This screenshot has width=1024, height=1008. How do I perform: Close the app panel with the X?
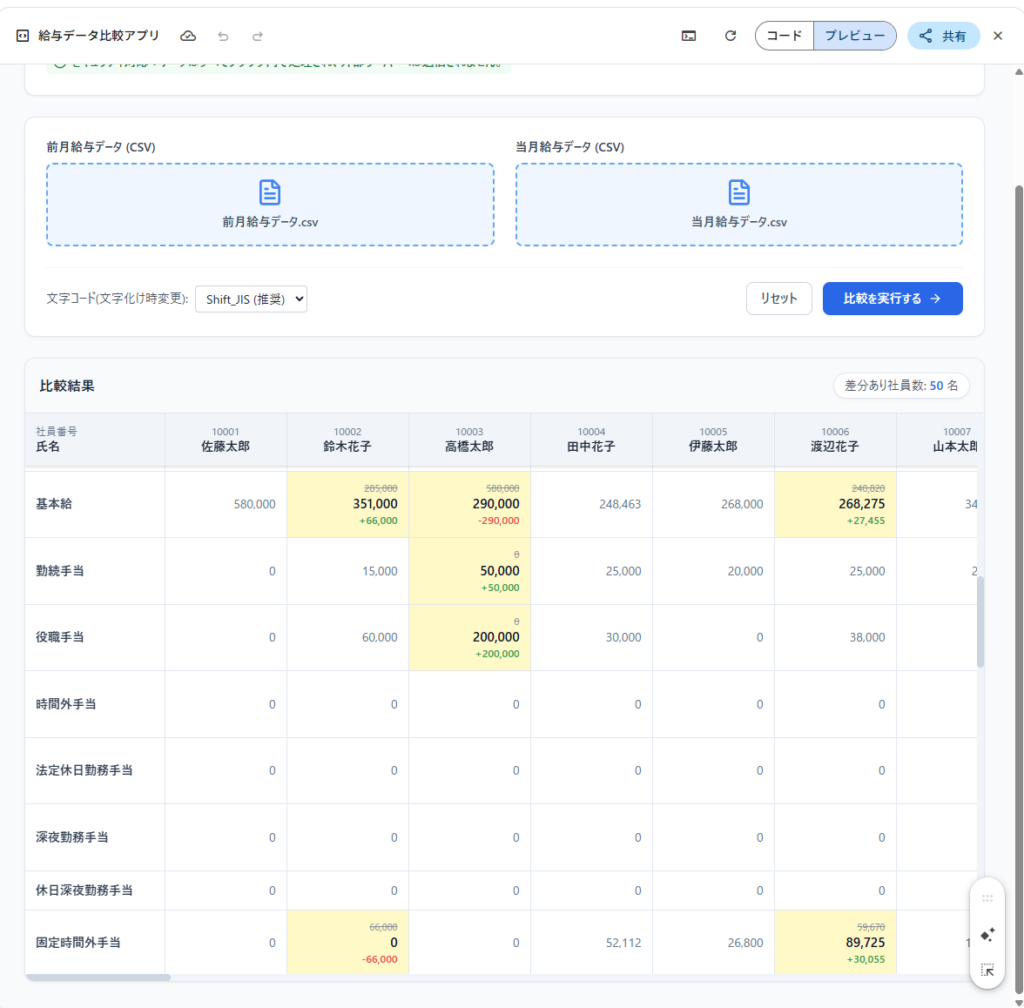tap(997, 36)
